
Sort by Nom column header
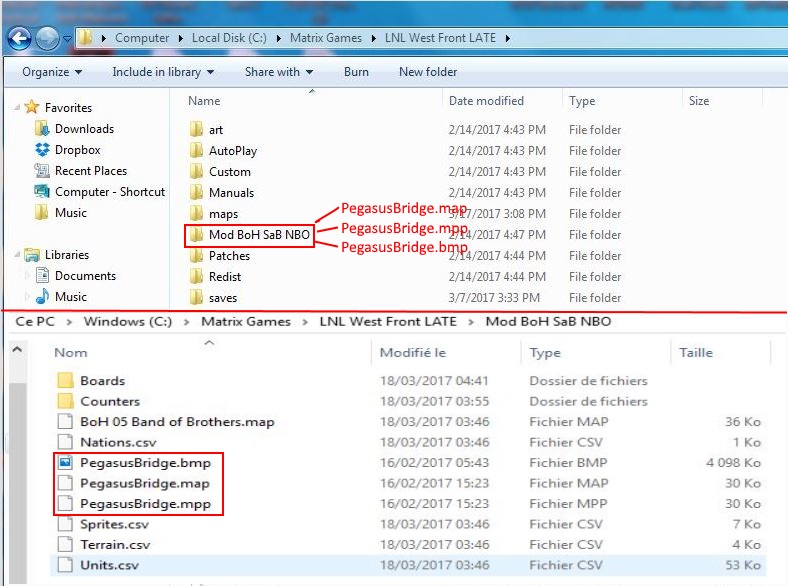[71, 353]
